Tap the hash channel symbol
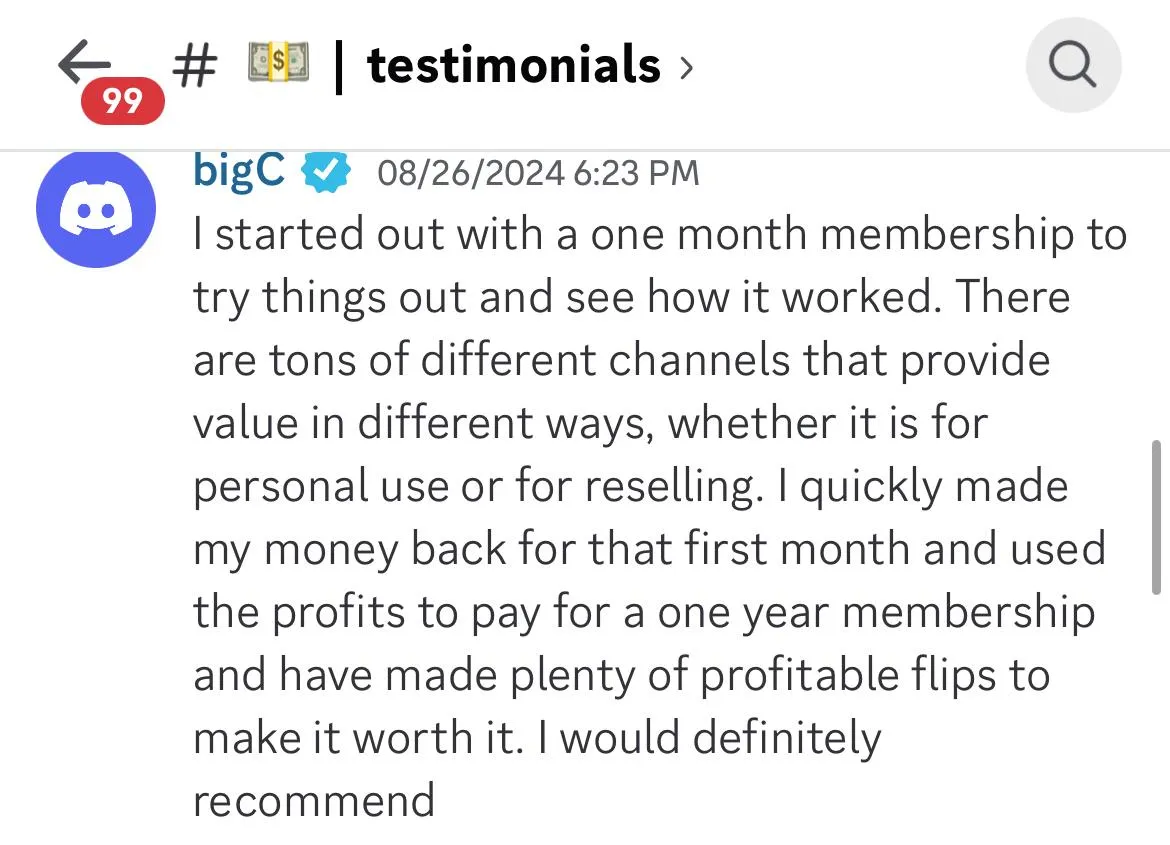Image resolution: width=1170 pixels, height=845 pixels. coord(195,65)
